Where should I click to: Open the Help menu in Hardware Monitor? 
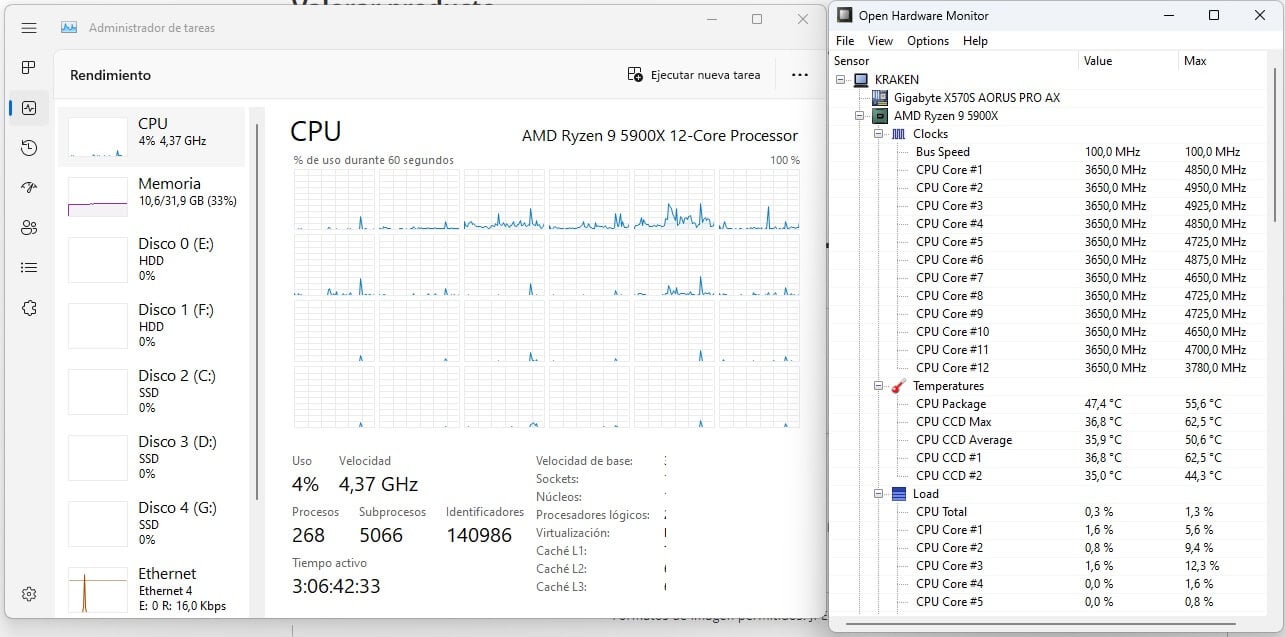coord(975,41)
